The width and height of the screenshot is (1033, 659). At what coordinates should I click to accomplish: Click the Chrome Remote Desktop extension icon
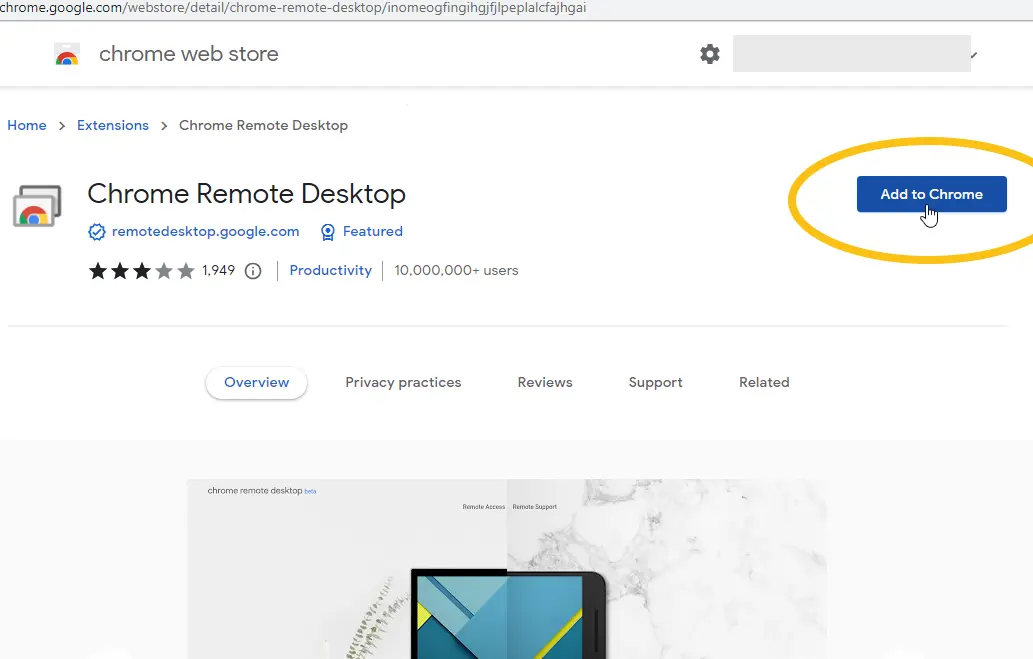click(x=37, y=206)
